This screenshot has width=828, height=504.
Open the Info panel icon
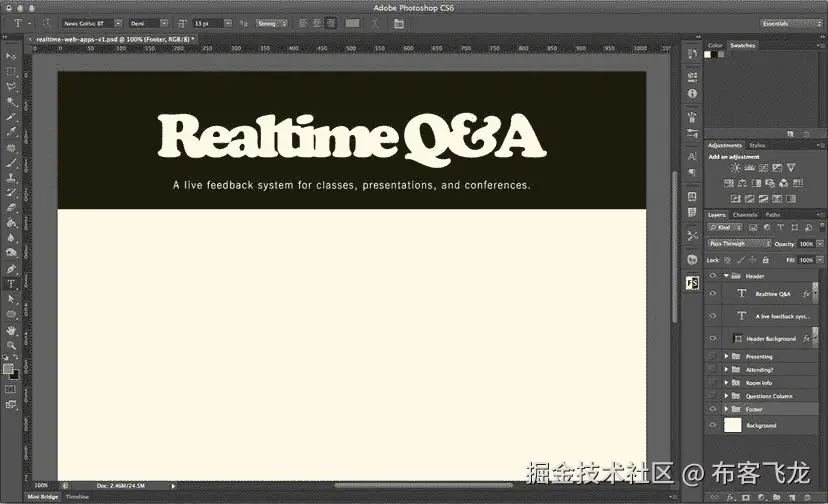click(692, 94)
